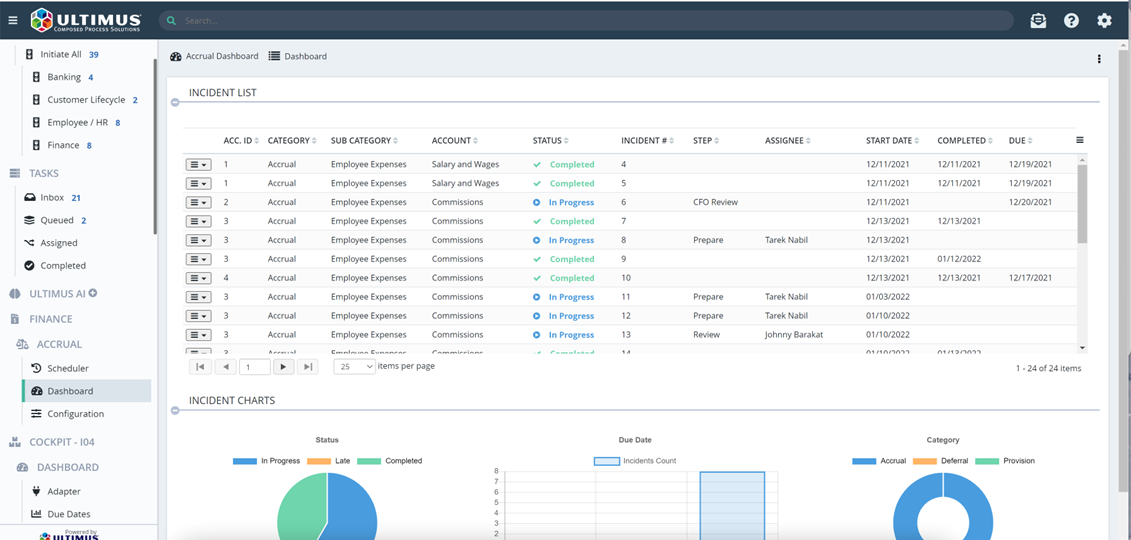Open the grid column menu icon
Screen dimensions: 1131x540
pyautogui.click(x=1079, y=140)
